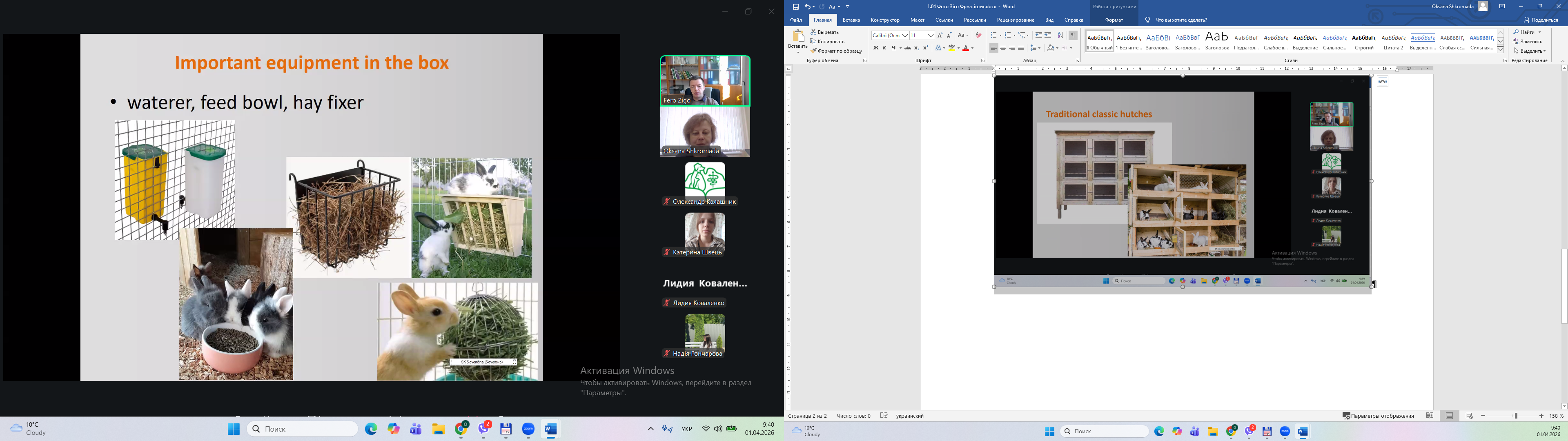Screen dimensions: 1568x441
Task: Center align the paragraph text
Action: [1002, 48]
